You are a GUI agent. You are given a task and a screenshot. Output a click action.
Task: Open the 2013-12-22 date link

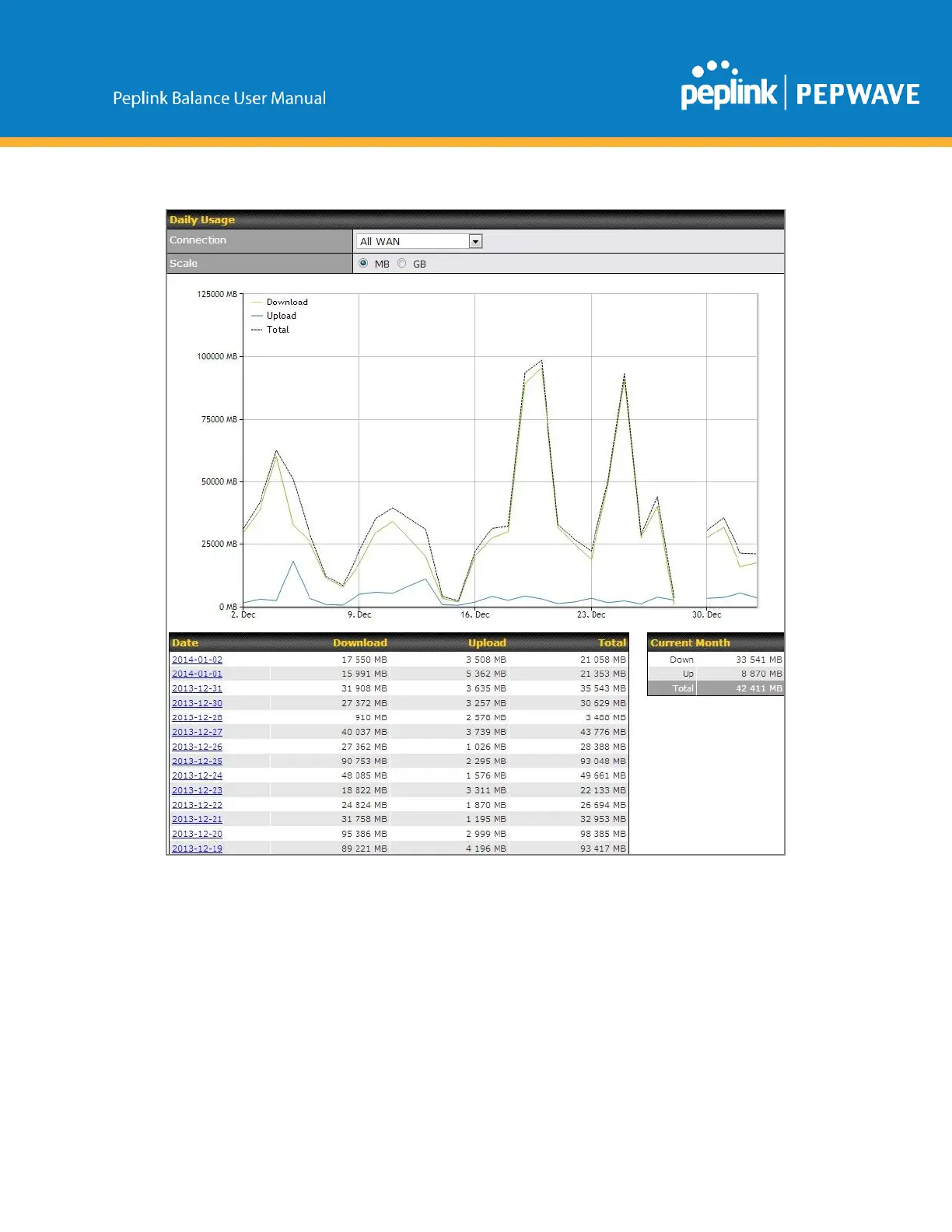click(x=197, y=805)
